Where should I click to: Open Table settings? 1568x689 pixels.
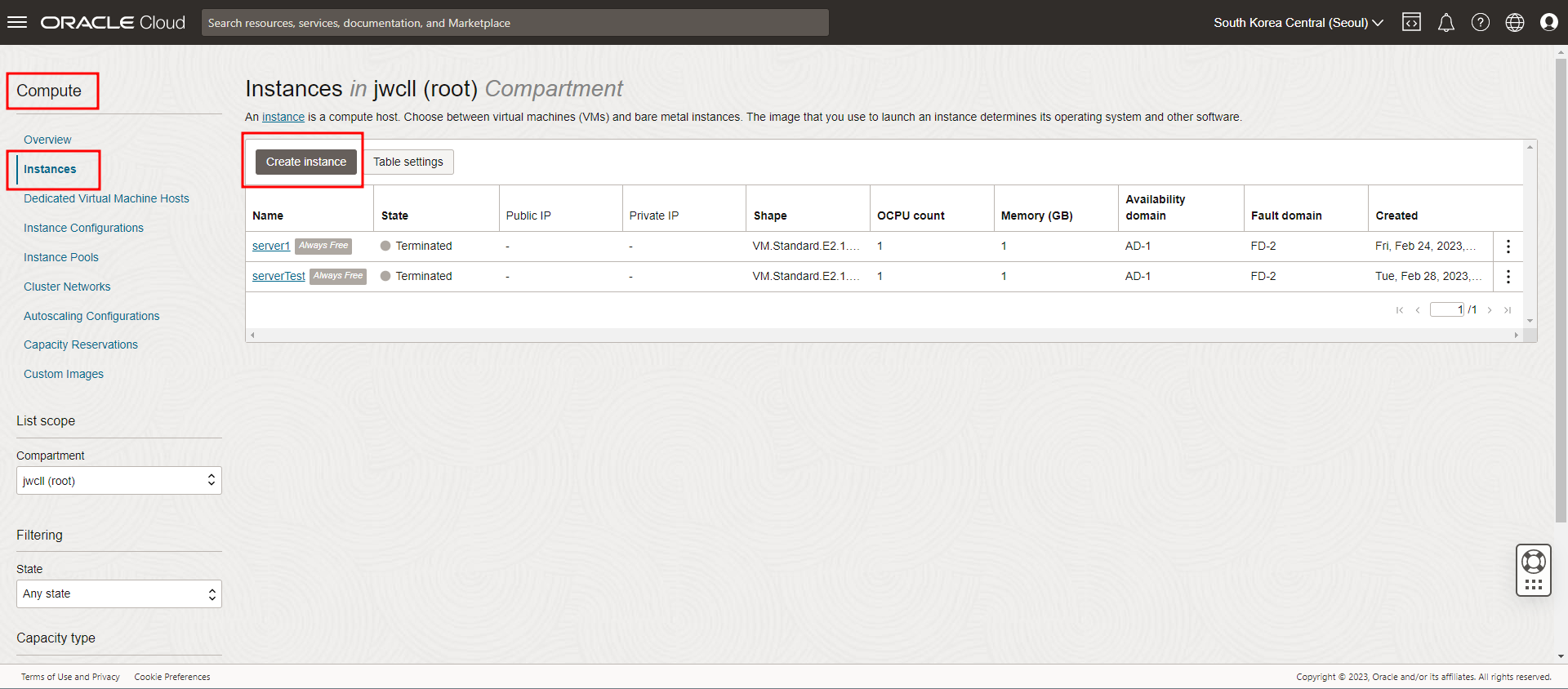408,162
